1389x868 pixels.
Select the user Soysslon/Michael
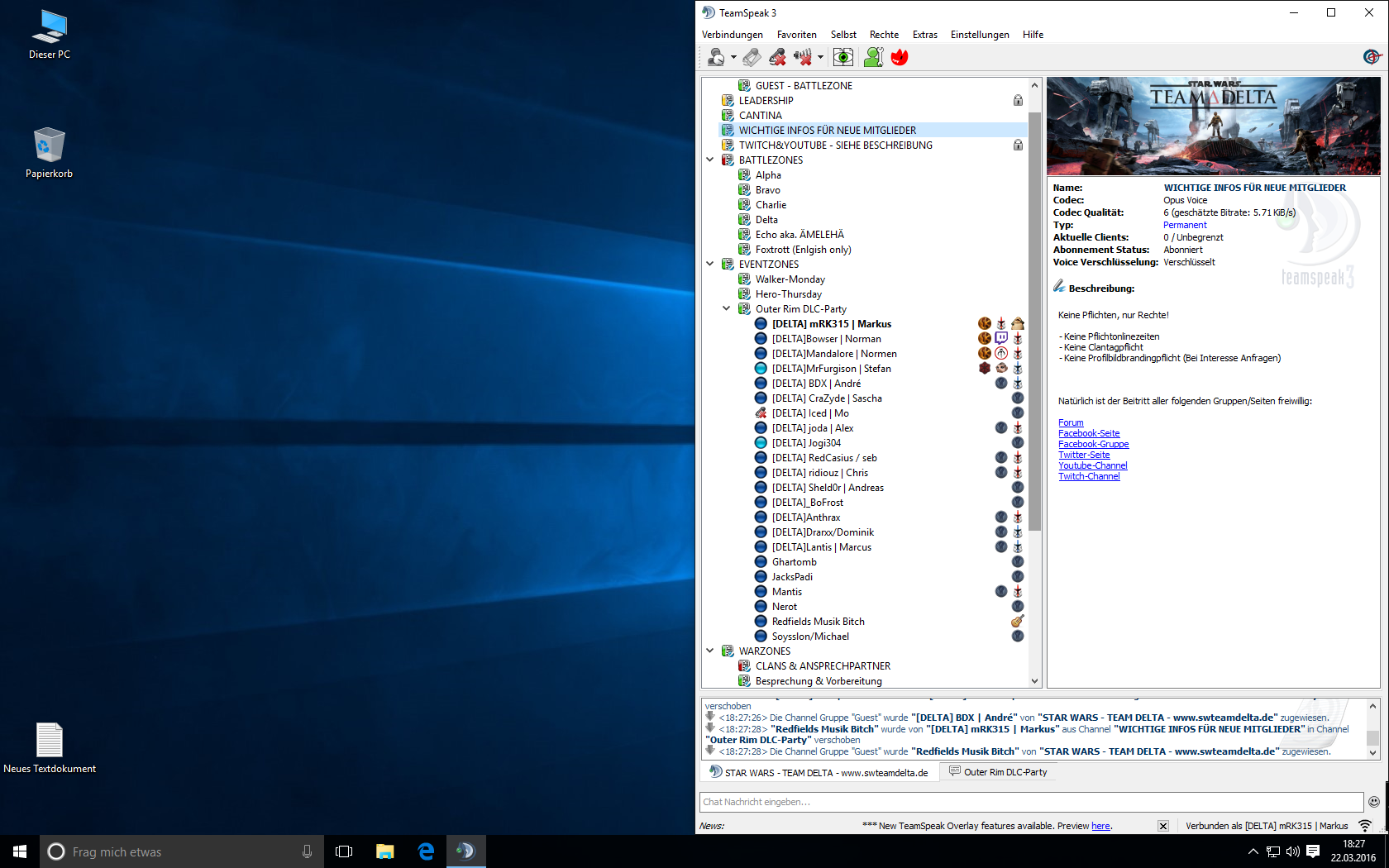[810, 637]
